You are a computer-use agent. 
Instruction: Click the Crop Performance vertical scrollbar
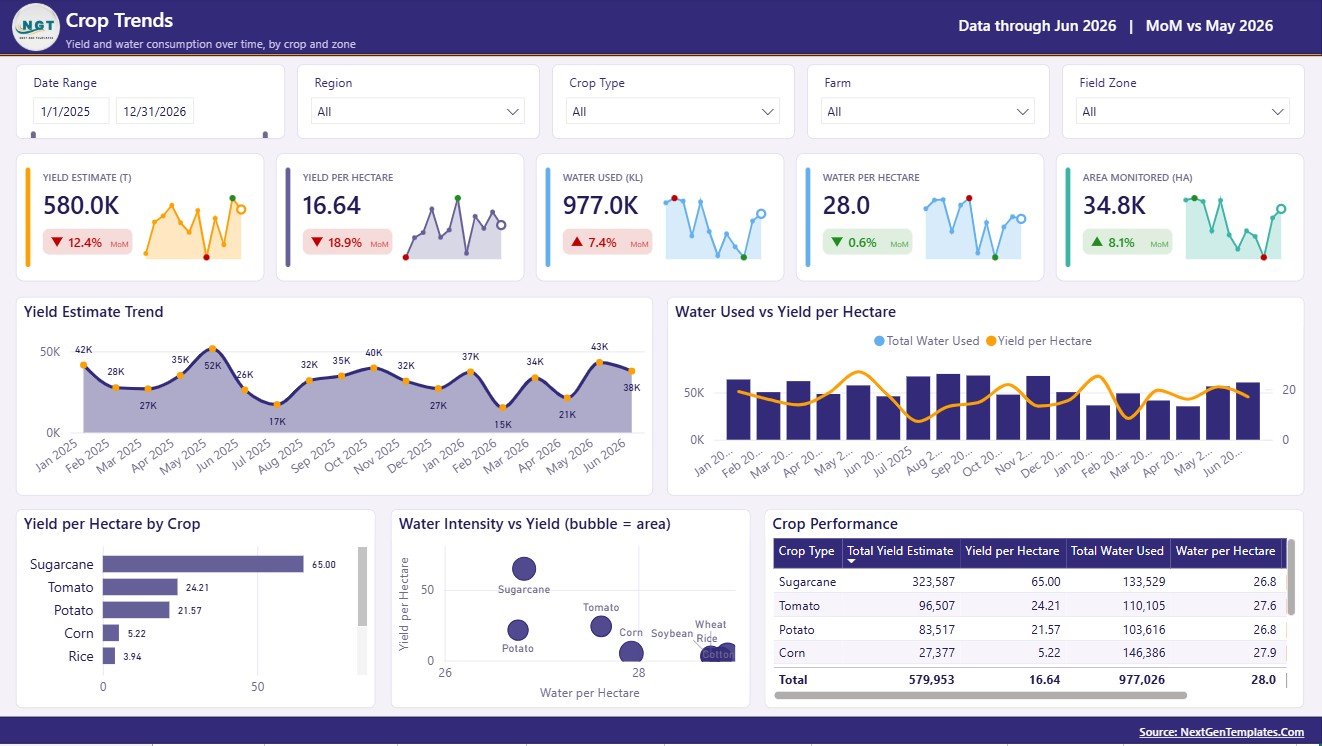[x=1290, y=578]
